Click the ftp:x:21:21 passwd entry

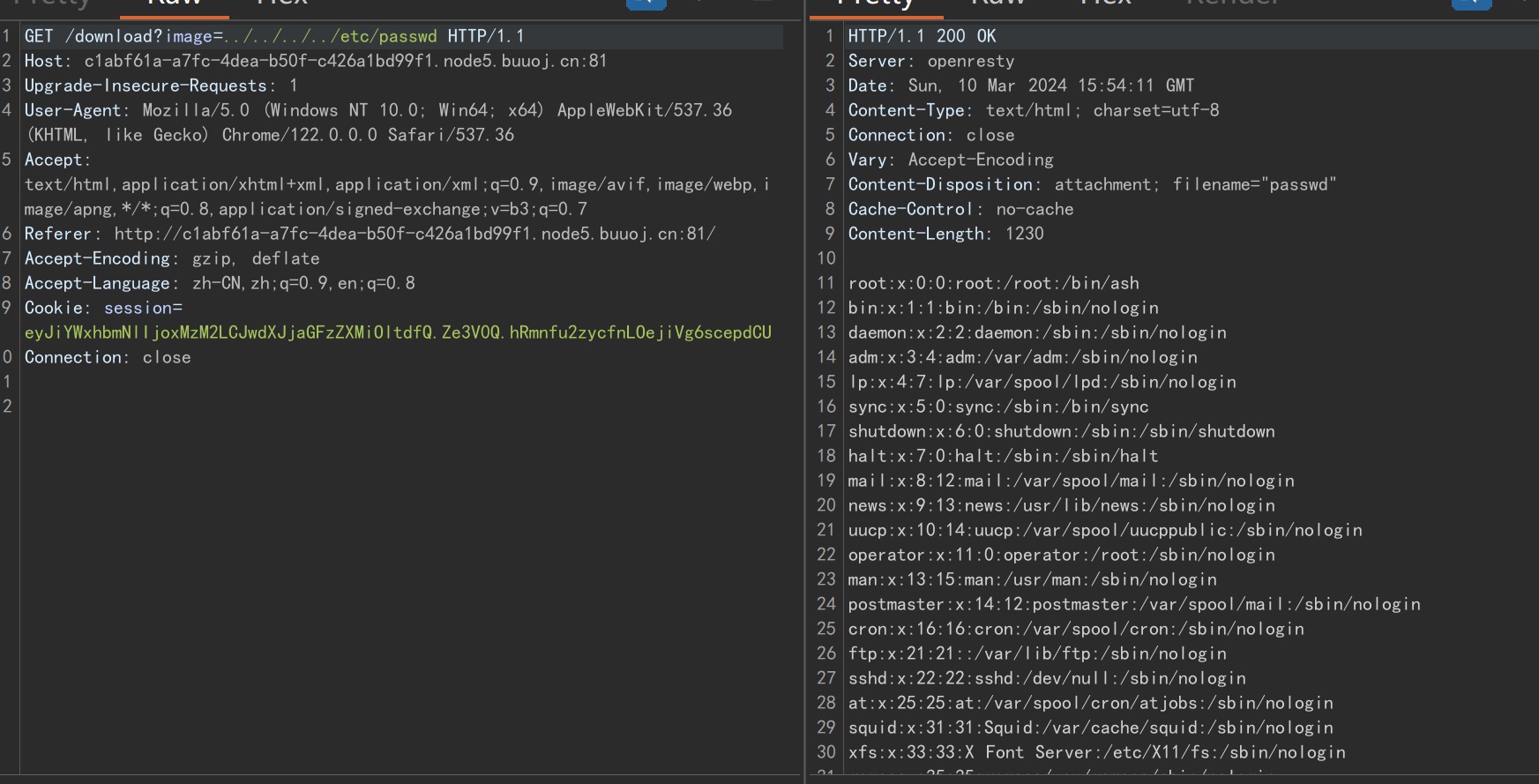pos(1037,653)
